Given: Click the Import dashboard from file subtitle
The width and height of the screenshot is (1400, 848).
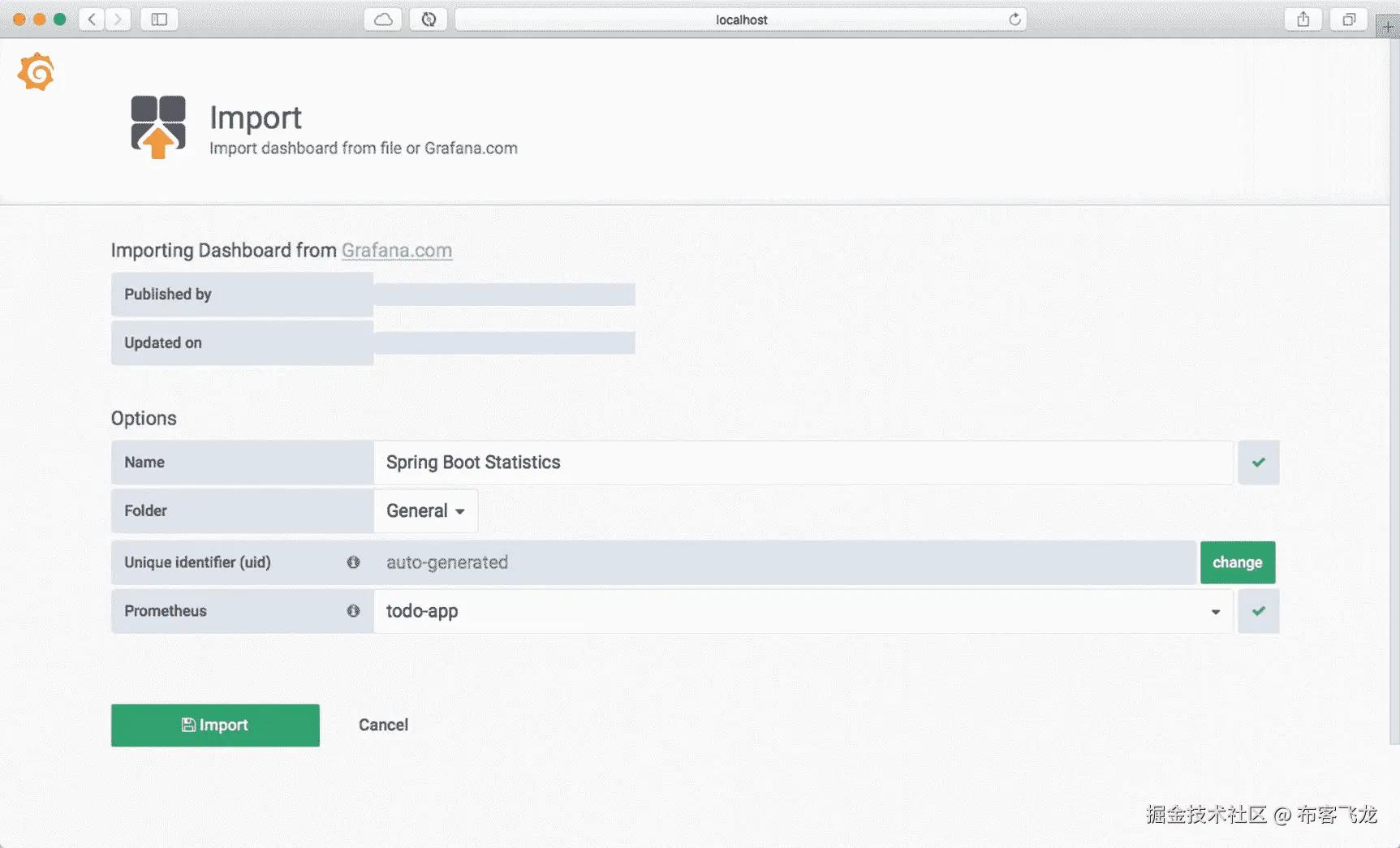Looking at the screenshot, I should pyautogui.click(x=364, y=149).
